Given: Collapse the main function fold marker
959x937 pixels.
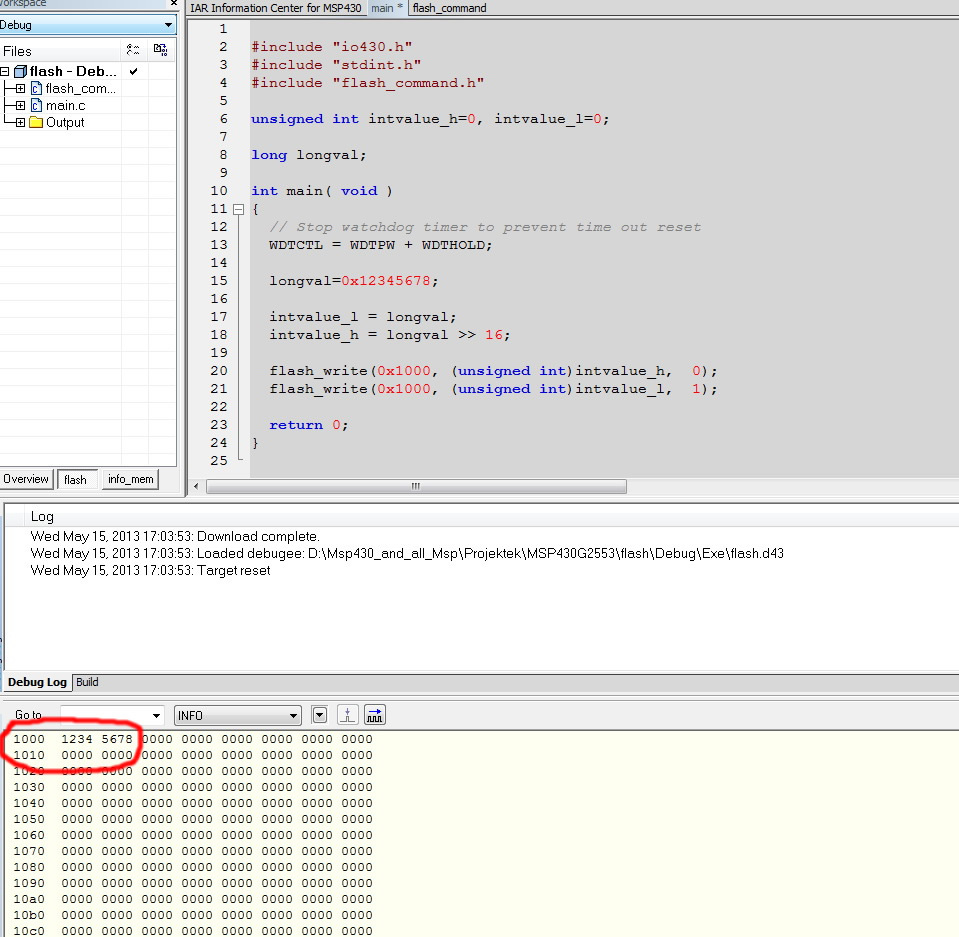Looking at the screenshot, I should (239, 209).
